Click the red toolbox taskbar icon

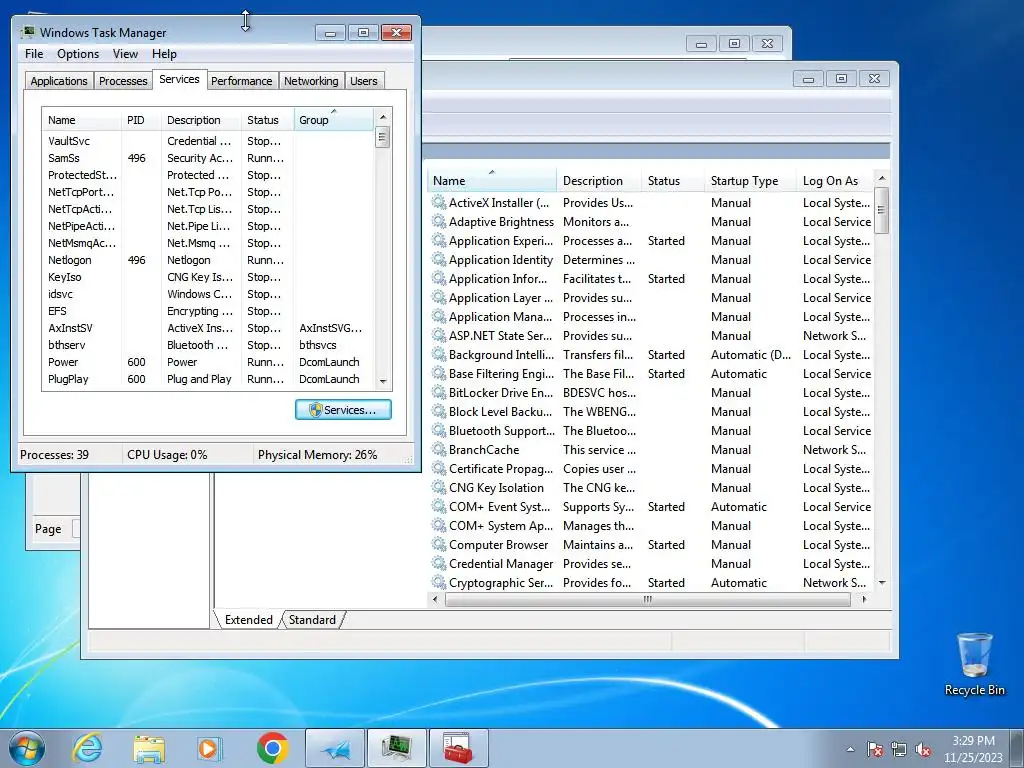click(x=458, y=748)
